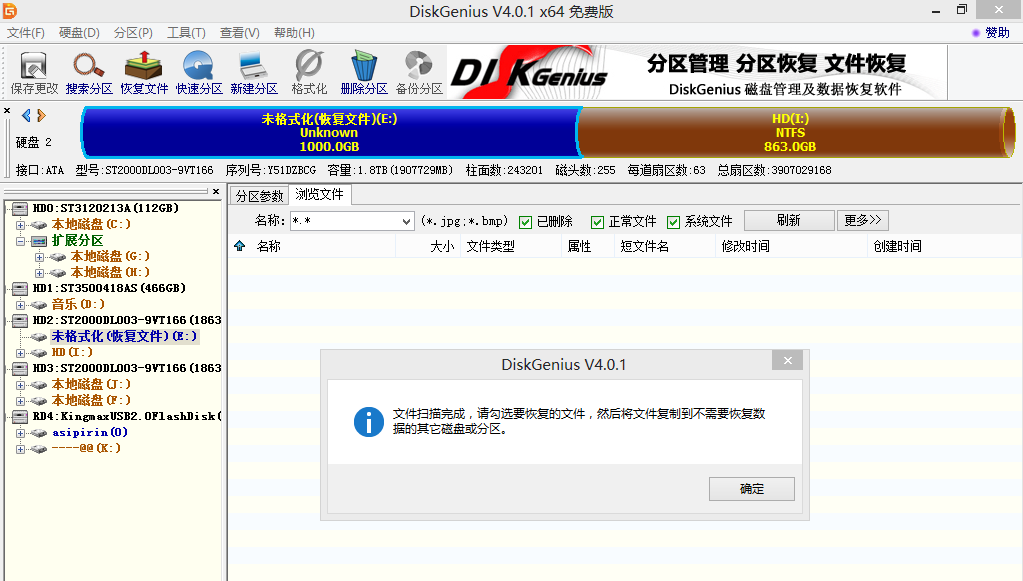
Task: Open the 备份分区 backup partition tool
Action: [419, 72]
